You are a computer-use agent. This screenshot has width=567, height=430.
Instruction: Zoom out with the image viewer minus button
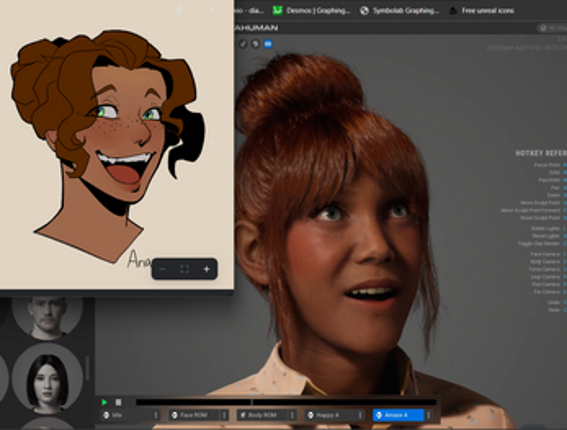[162, 269]
